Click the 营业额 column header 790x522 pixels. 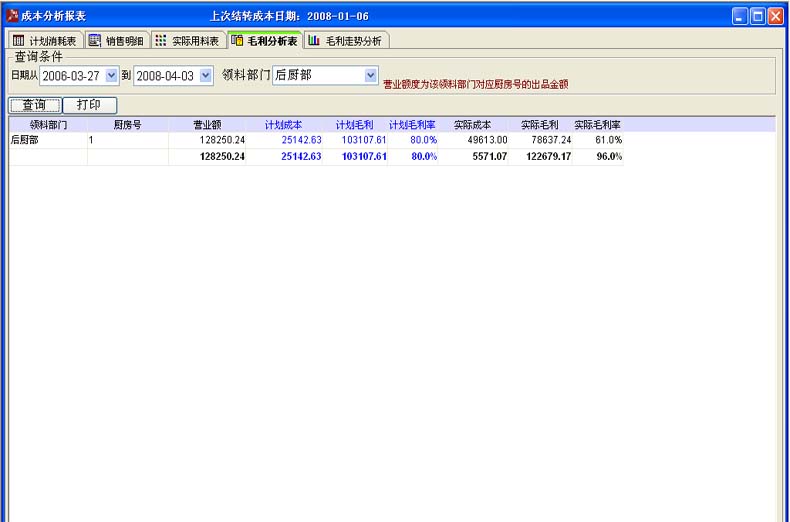coord(207,125)
